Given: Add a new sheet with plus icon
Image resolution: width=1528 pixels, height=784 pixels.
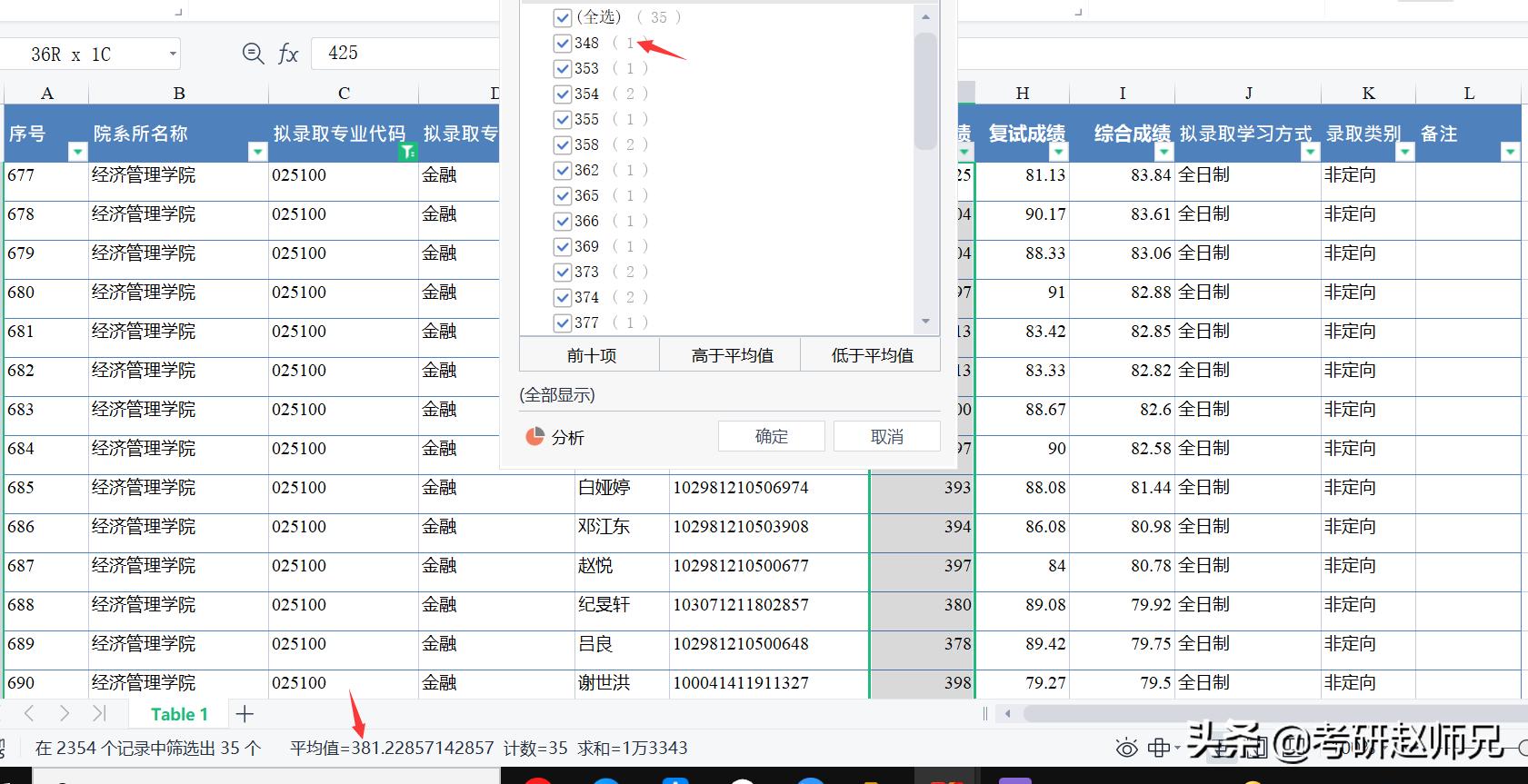Looking at the screenshot, I should 245,714.
